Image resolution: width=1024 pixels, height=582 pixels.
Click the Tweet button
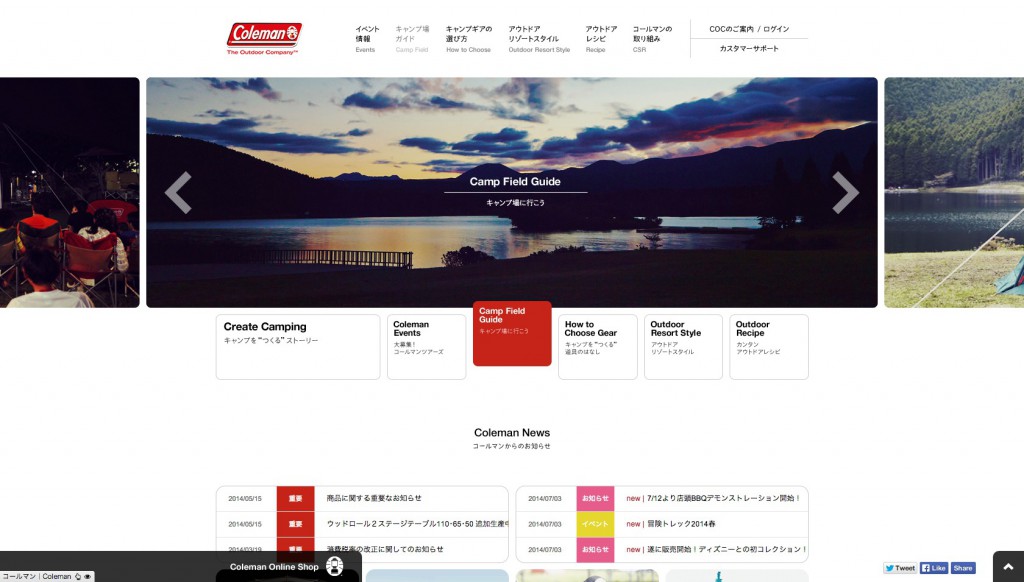(x=900, y=568)
